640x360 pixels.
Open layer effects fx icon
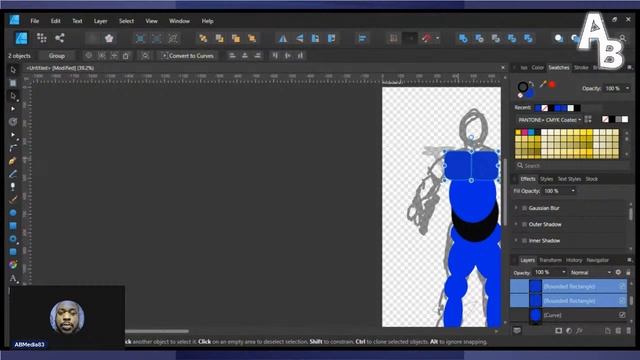tap(579, 331)
